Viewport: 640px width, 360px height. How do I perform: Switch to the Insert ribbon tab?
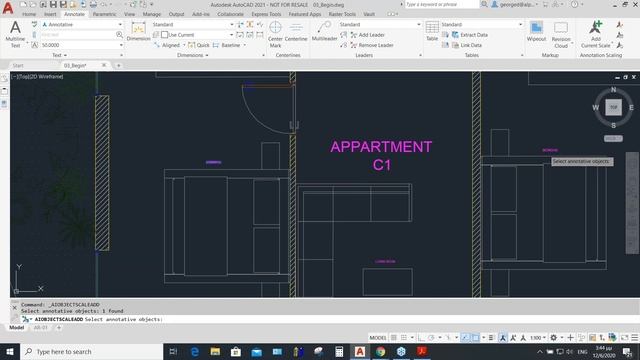(50, 14)
